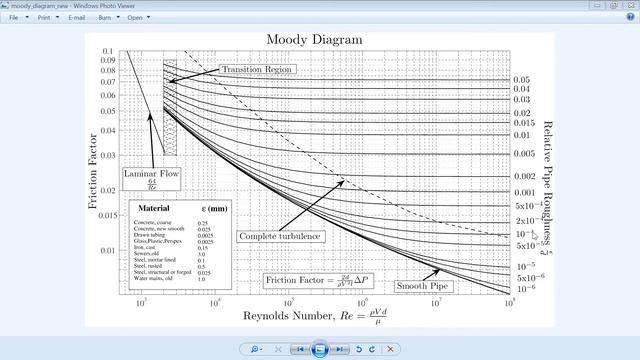Click the 0.01 friction factor tick label
640x360 pixels.
click(108, 250)
